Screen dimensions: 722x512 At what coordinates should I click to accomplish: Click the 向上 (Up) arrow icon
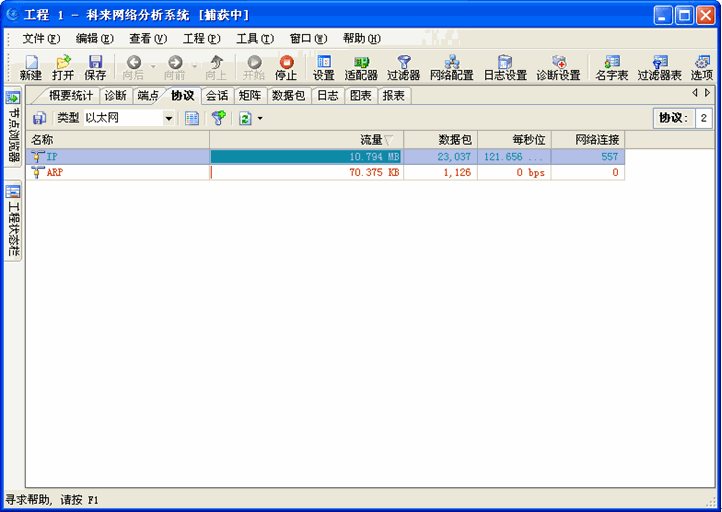click(x=216, y=62)
